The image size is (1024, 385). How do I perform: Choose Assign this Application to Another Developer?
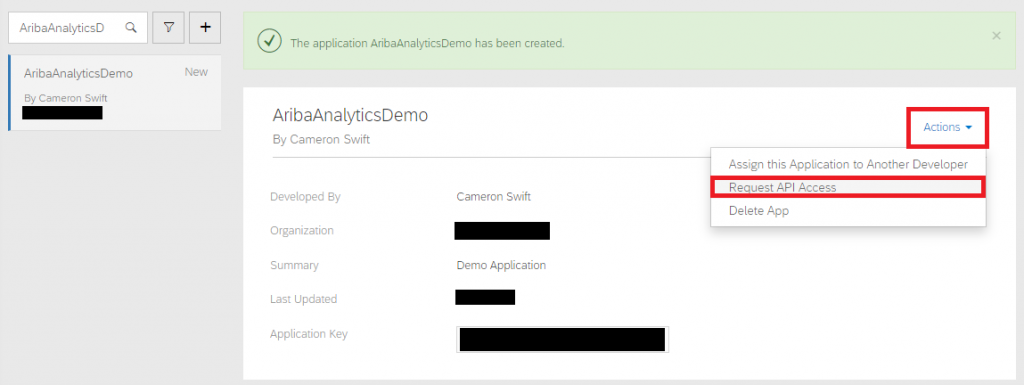pos(848,164)
